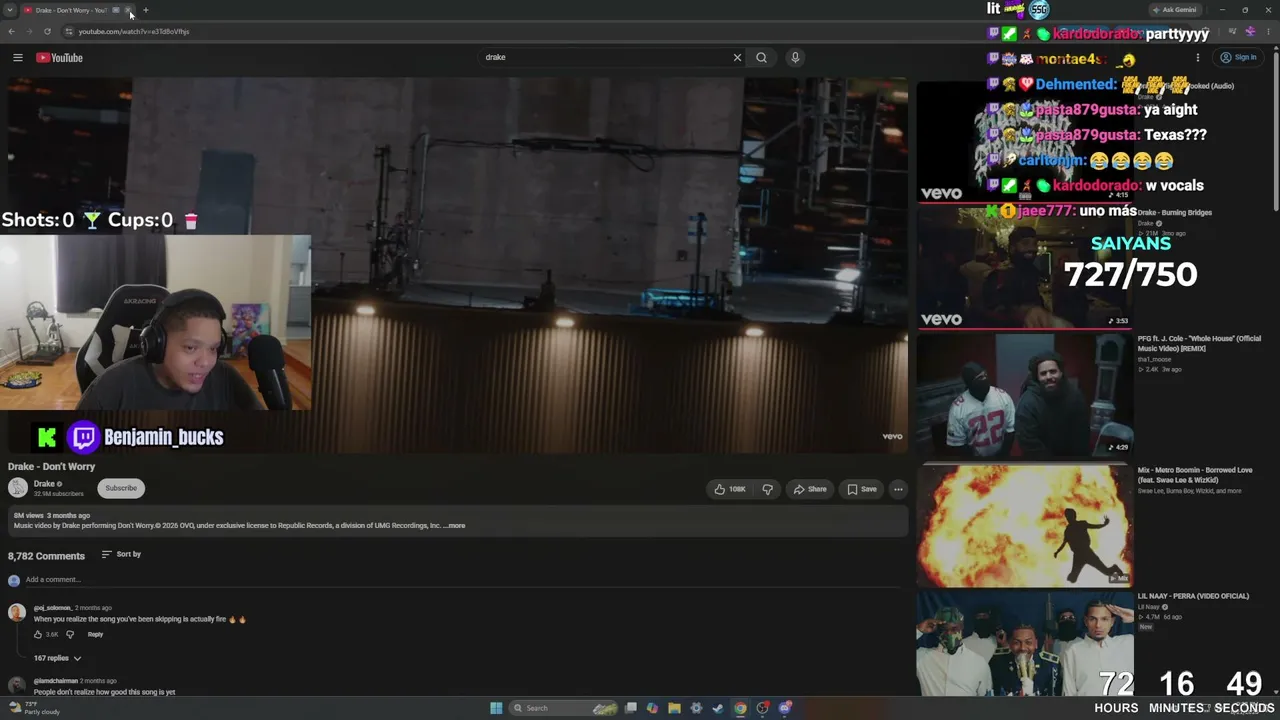Save the video to a playlist
This screenshot has width=1280, height=720.
862,489
